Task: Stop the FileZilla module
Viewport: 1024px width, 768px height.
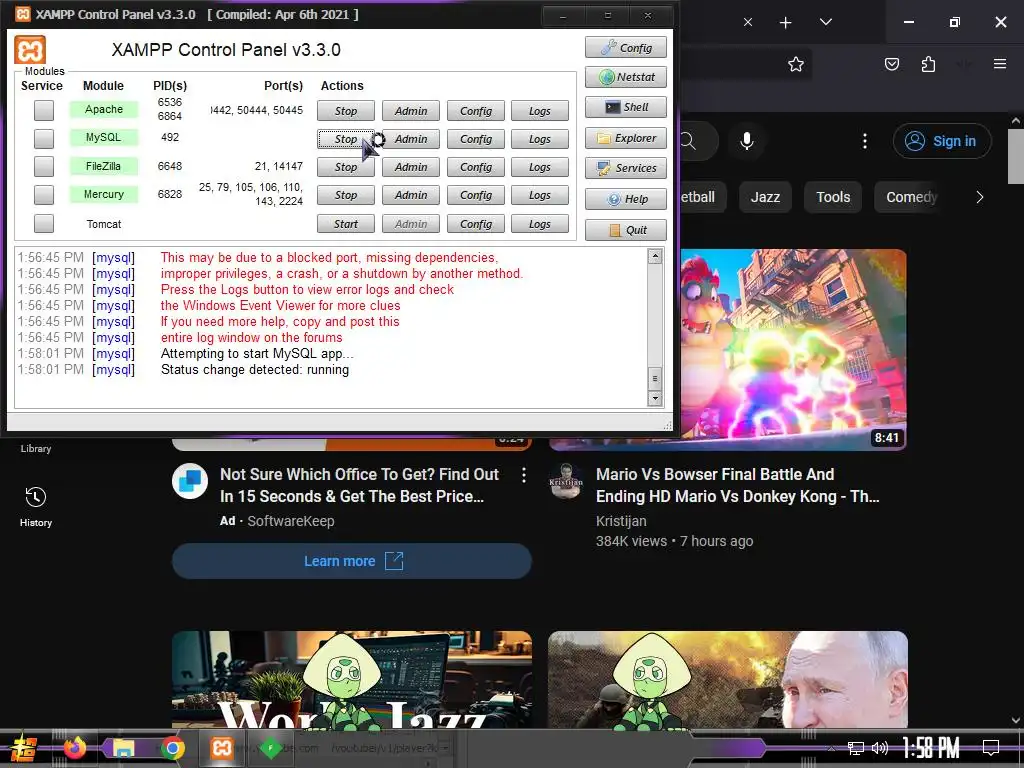Action: (x=345, y=167)
